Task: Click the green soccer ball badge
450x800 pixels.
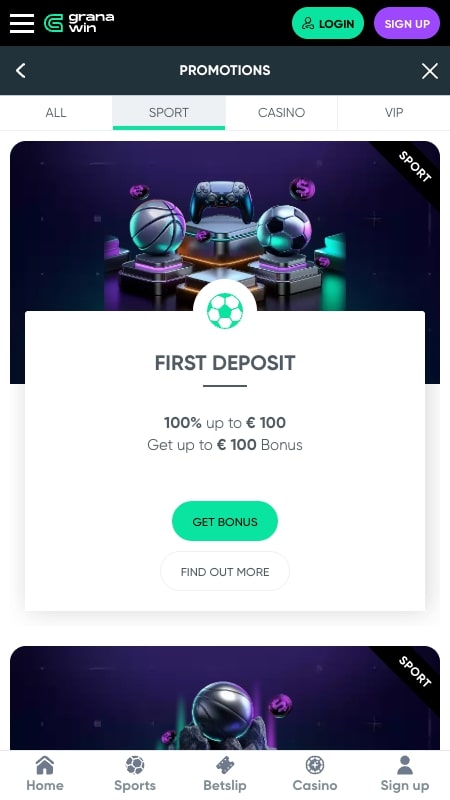Action: (225, 311)
